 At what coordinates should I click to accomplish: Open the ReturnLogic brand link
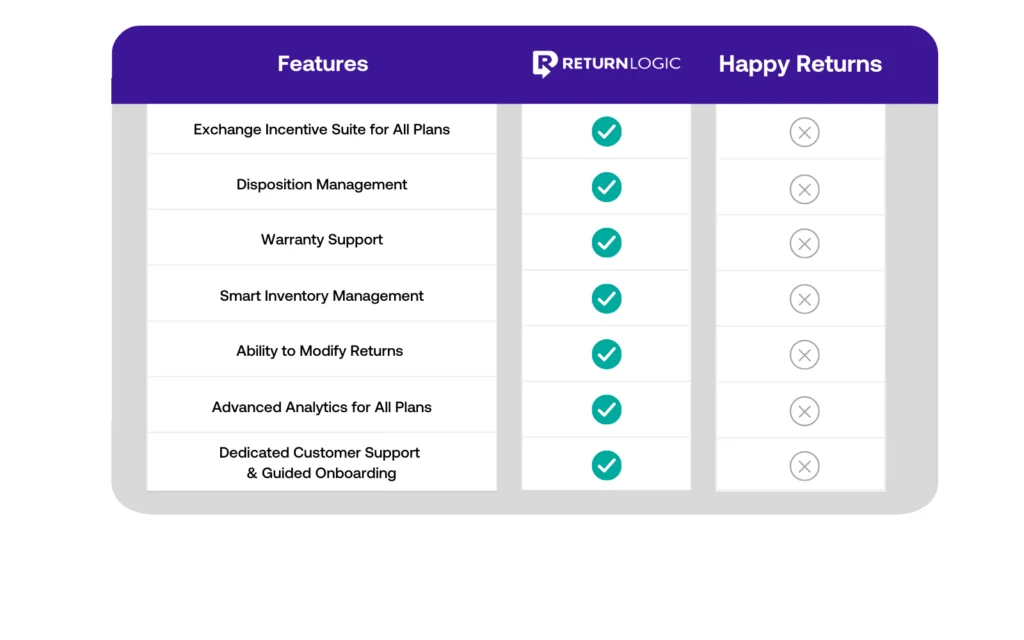[x=606, y=63]
